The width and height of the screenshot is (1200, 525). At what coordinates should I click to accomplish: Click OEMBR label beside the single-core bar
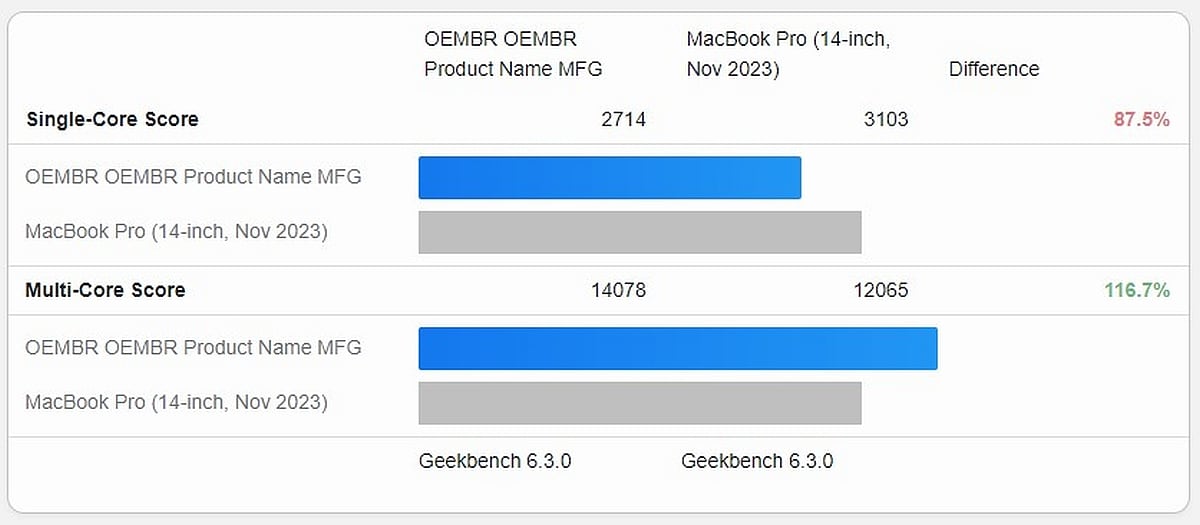point(193,178)
